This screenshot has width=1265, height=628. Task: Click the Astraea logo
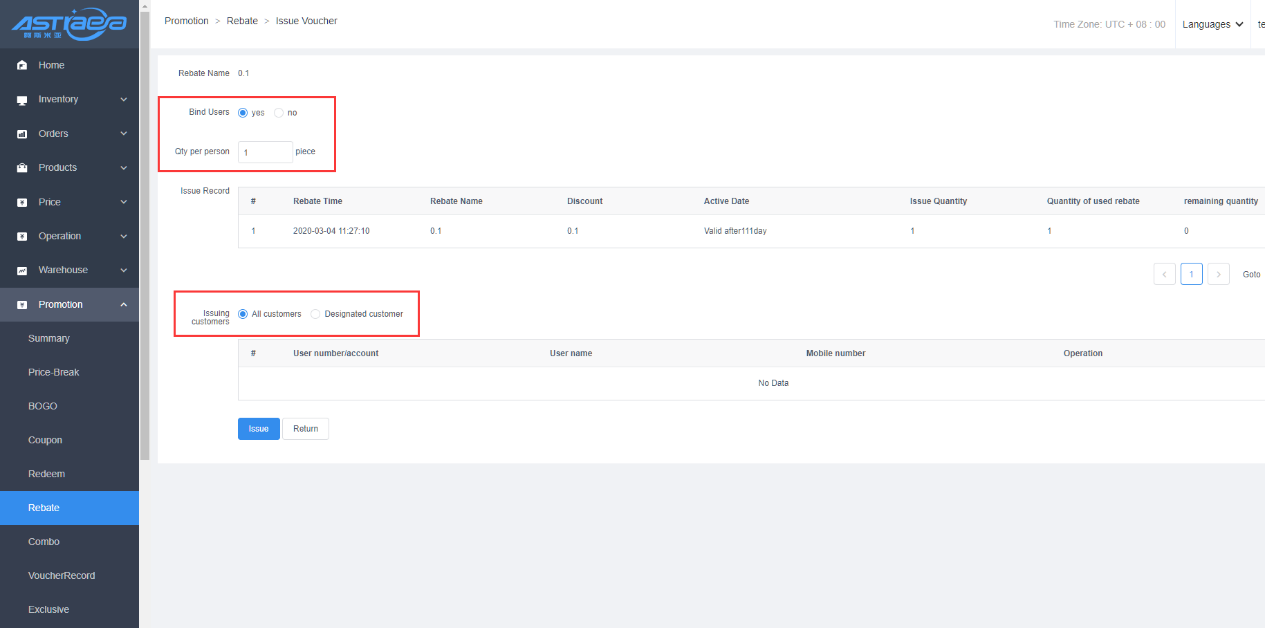click(68, 24)
